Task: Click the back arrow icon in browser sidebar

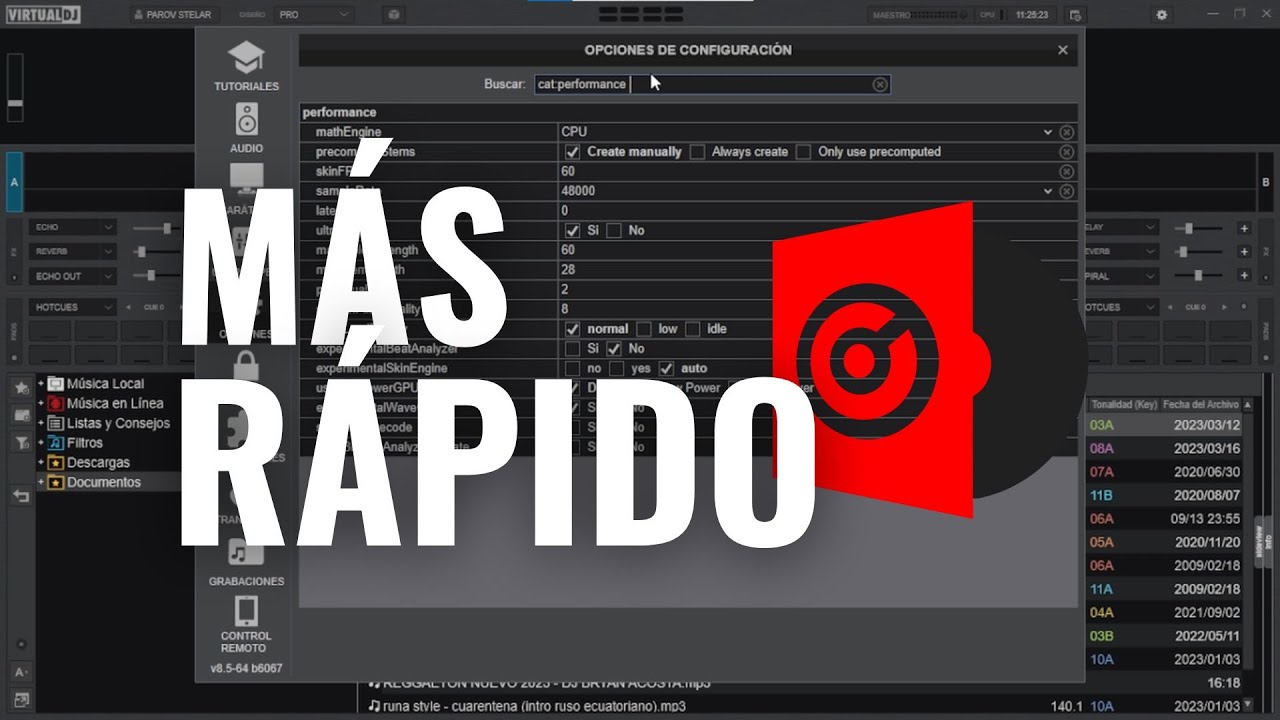Action: 21,496
